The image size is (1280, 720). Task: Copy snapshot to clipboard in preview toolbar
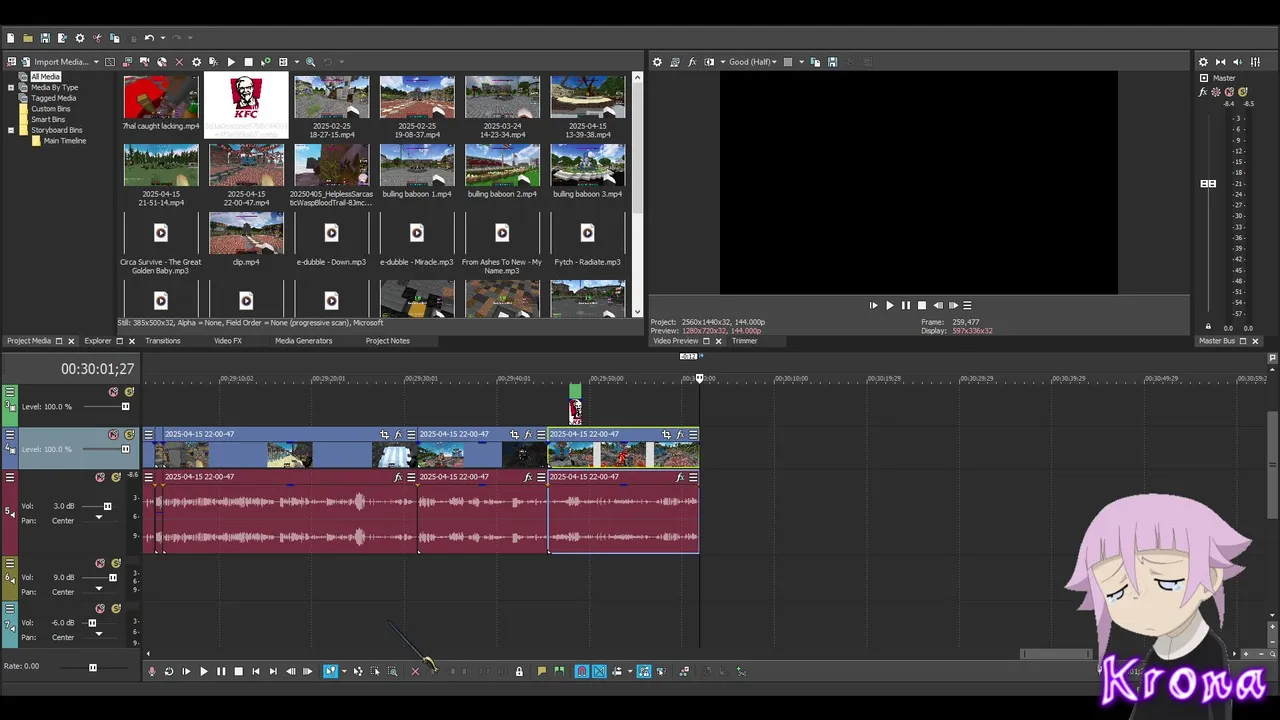815,62
